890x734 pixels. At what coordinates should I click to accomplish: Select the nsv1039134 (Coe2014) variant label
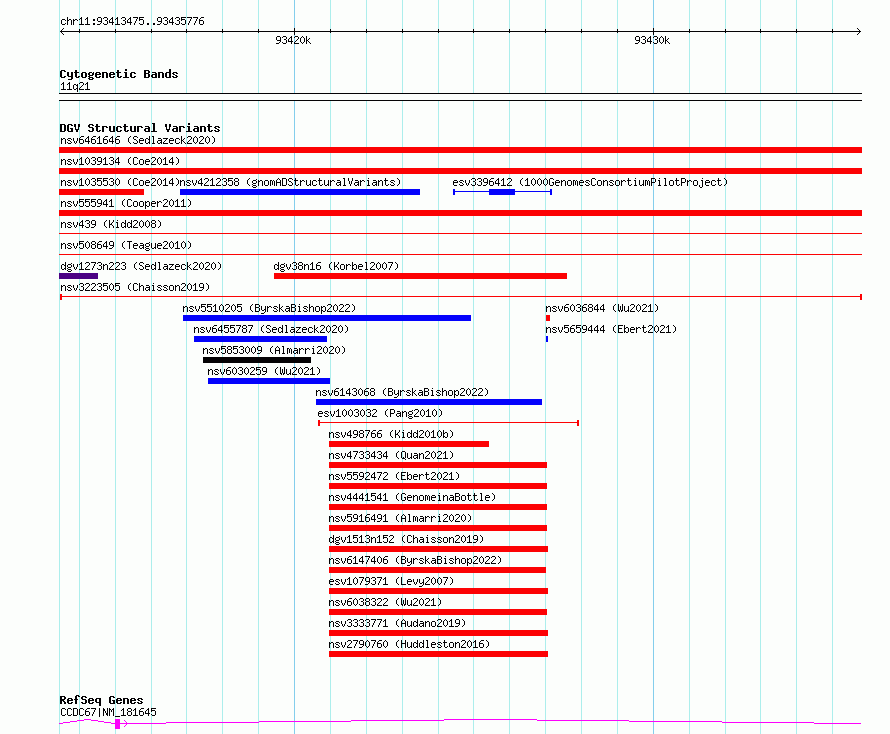coord(120,161)
